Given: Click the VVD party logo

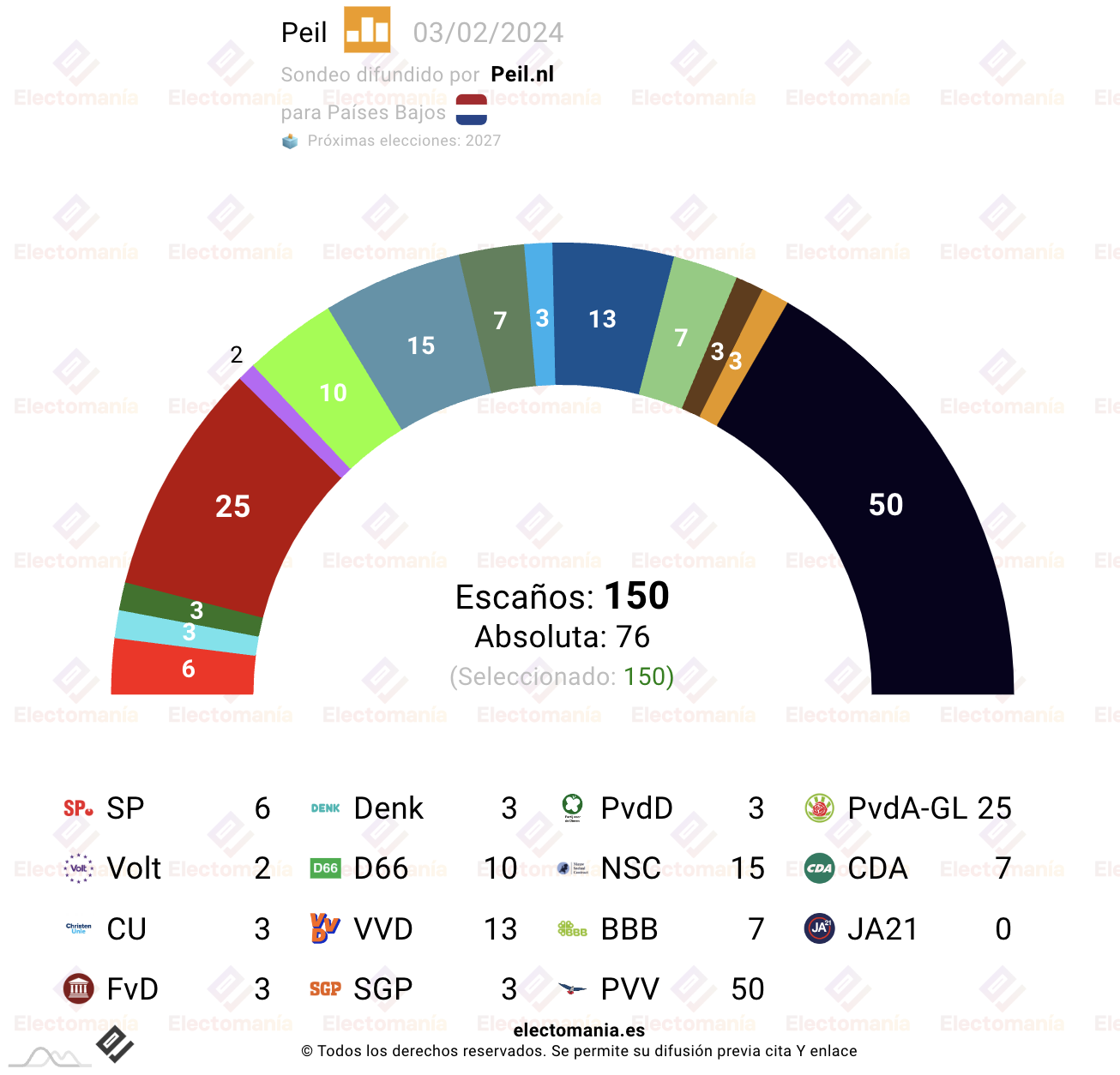Looking at the screenshot, I should click(325, 928).
